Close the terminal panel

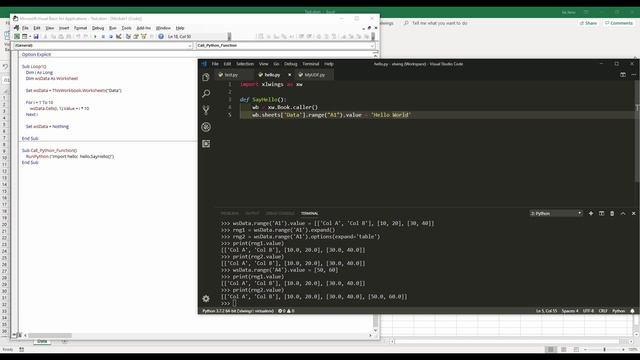[x=633, y=213]
